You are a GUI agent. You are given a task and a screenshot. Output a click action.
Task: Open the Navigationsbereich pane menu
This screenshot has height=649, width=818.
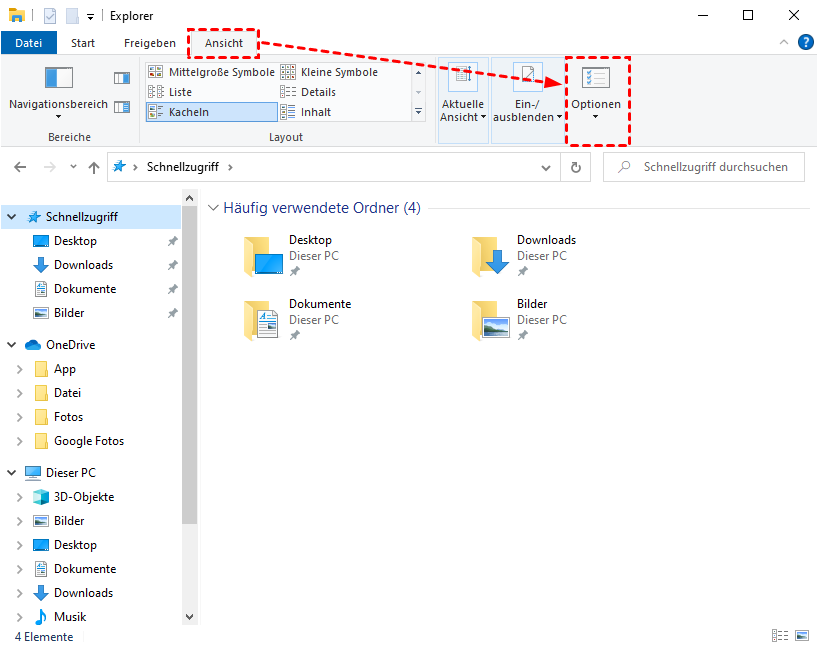click(x=58, y=91)
